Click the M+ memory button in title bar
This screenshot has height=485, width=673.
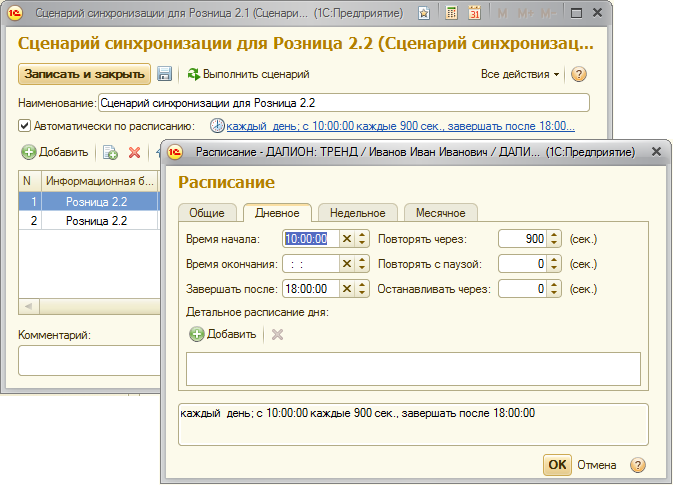click(525, 13)
